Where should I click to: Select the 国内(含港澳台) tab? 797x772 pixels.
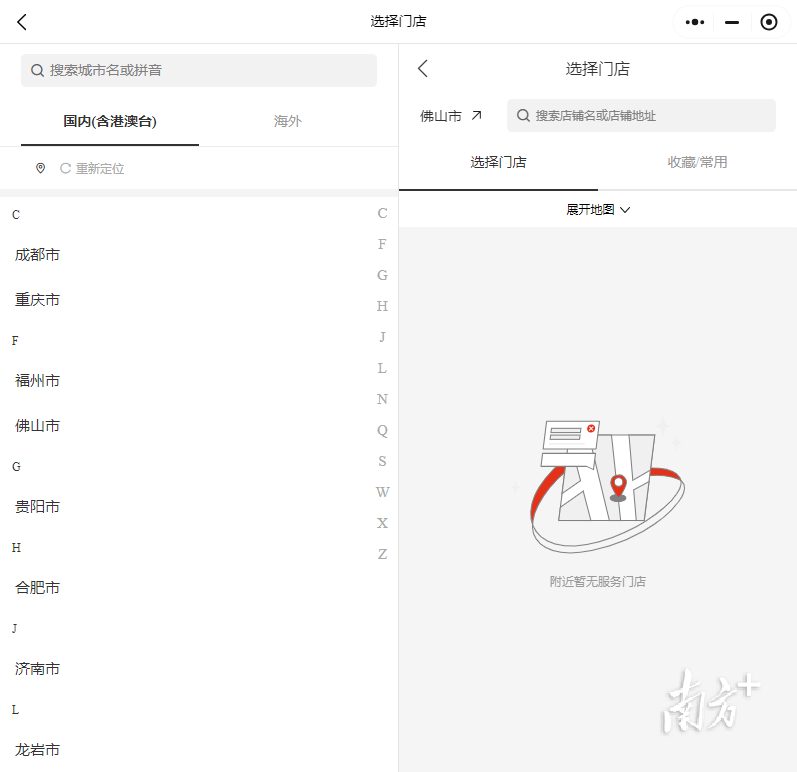click(110, 121)
